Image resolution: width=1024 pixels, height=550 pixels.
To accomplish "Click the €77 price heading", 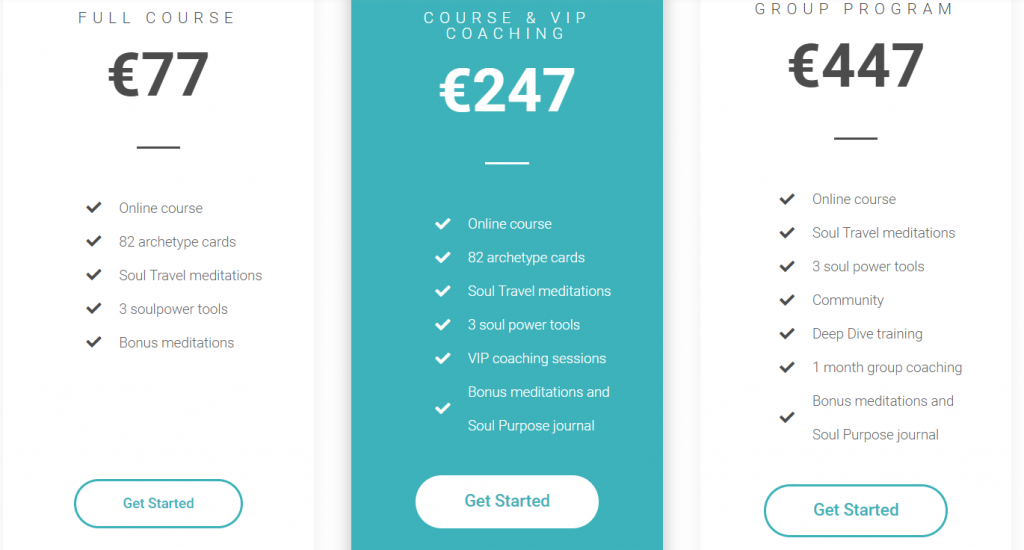I will (x=158, y=74).
